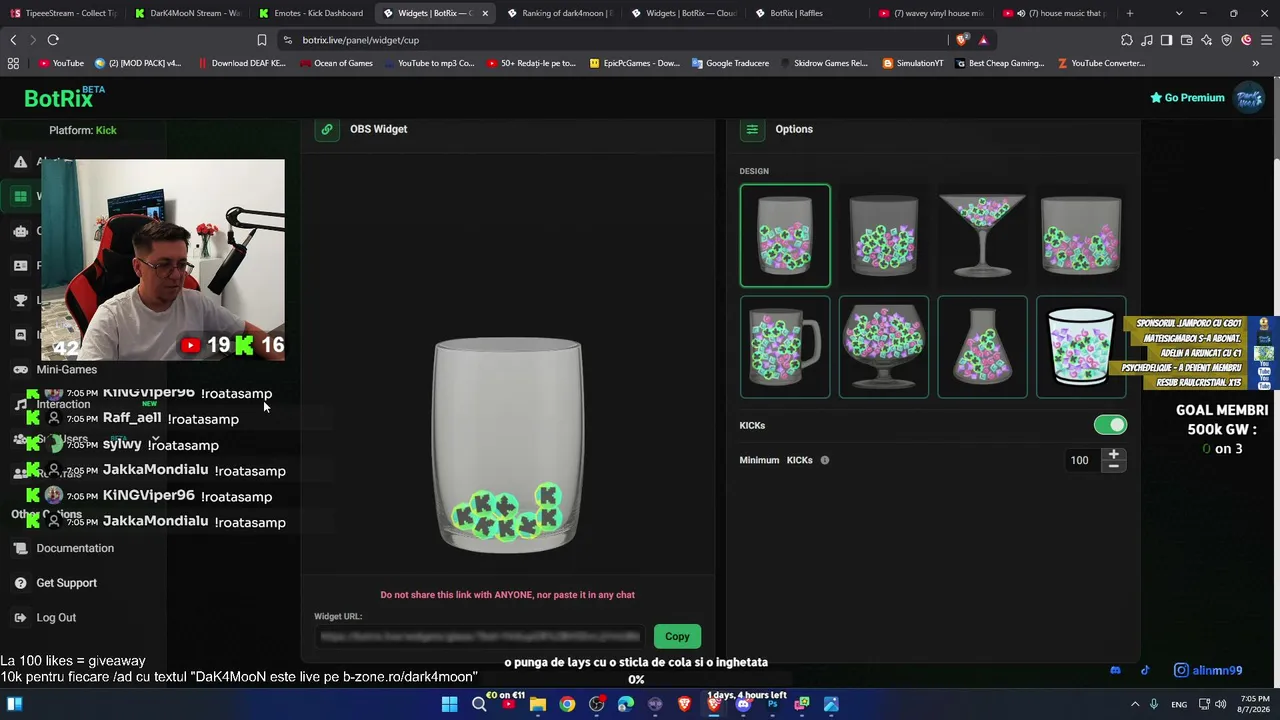
Task: Open the EpicPcGames bookmark
Action: coord(635,63)
